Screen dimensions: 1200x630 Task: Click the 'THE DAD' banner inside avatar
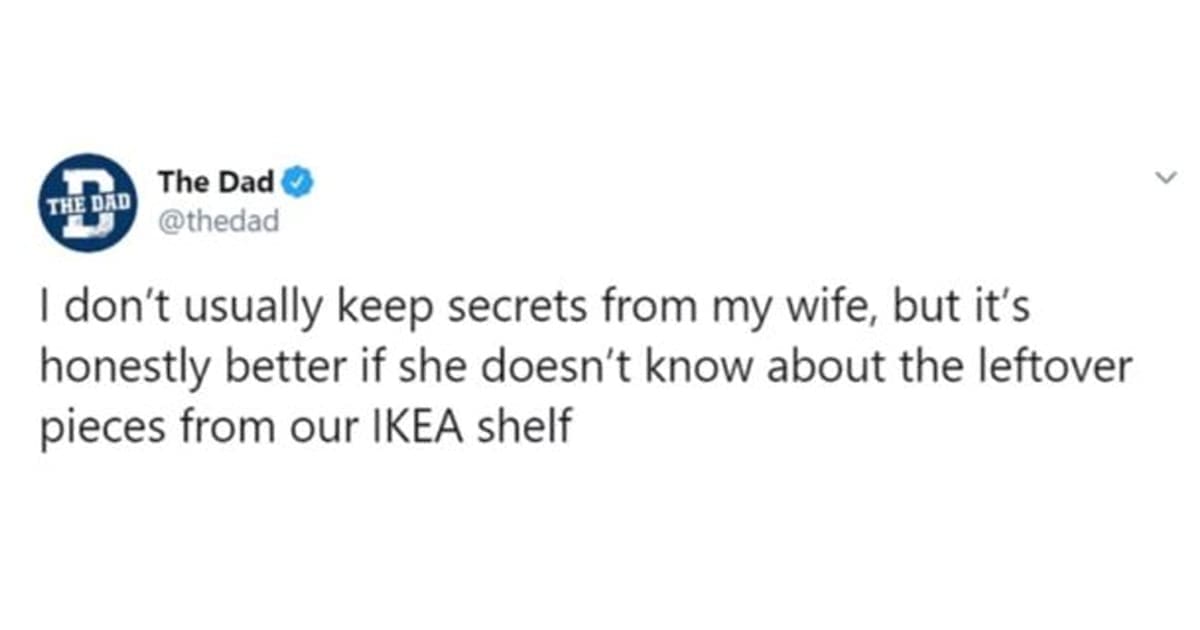(90, 200)
